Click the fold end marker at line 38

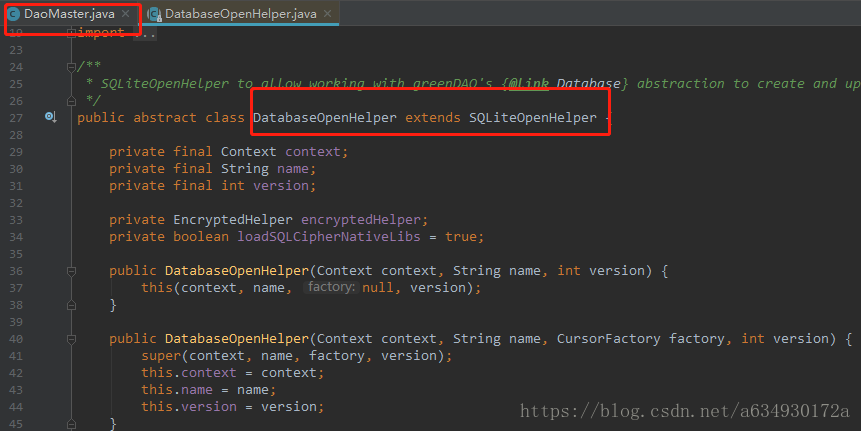71,305
